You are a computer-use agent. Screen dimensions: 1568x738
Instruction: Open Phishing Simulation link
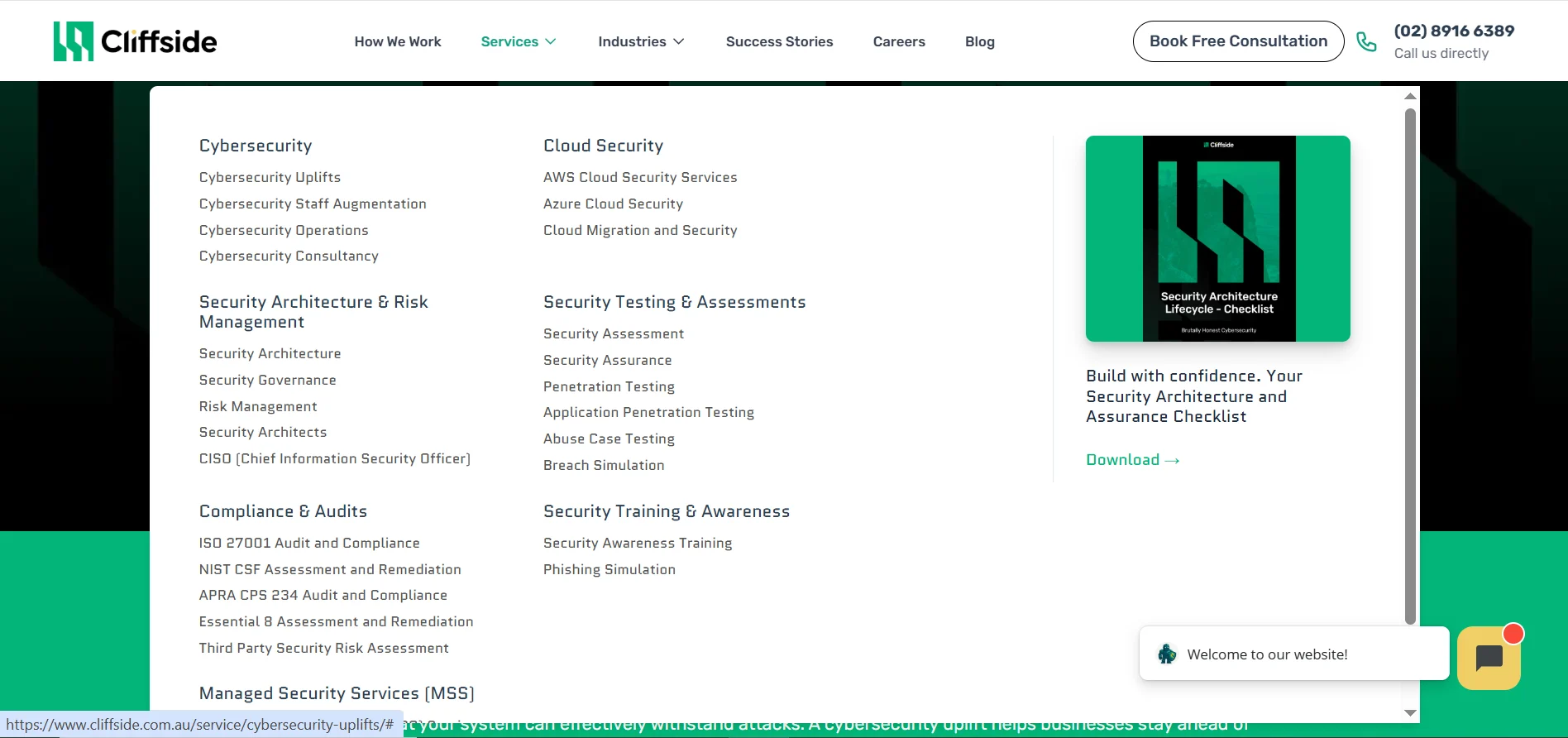(610, 569)
